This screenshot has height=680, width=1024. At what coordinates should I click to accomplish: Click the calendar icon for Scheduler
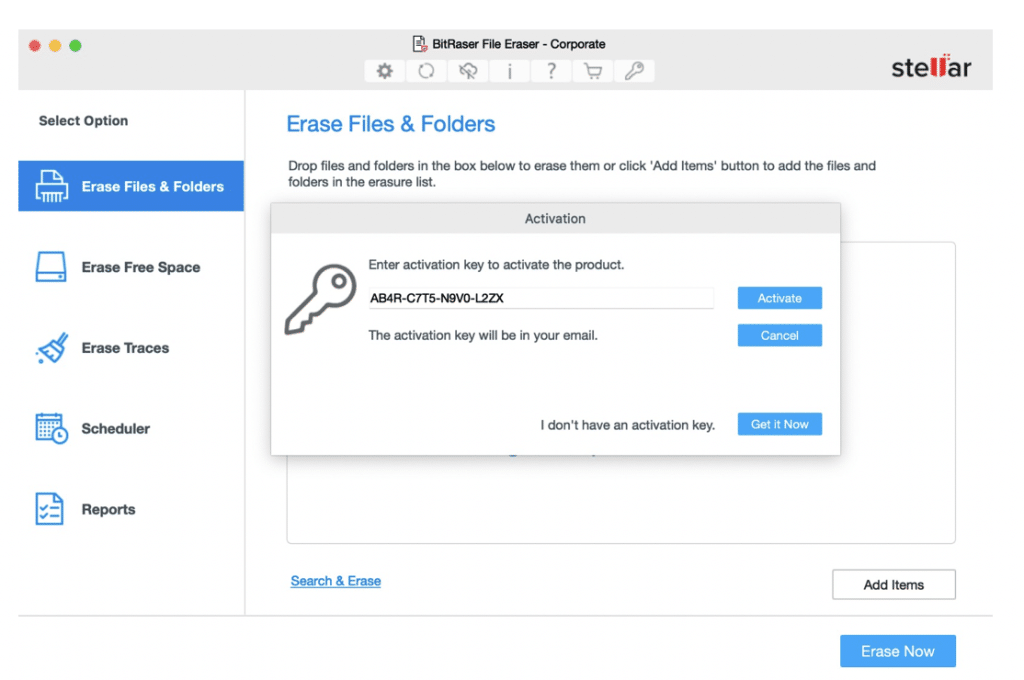click(x=52, y=429)
